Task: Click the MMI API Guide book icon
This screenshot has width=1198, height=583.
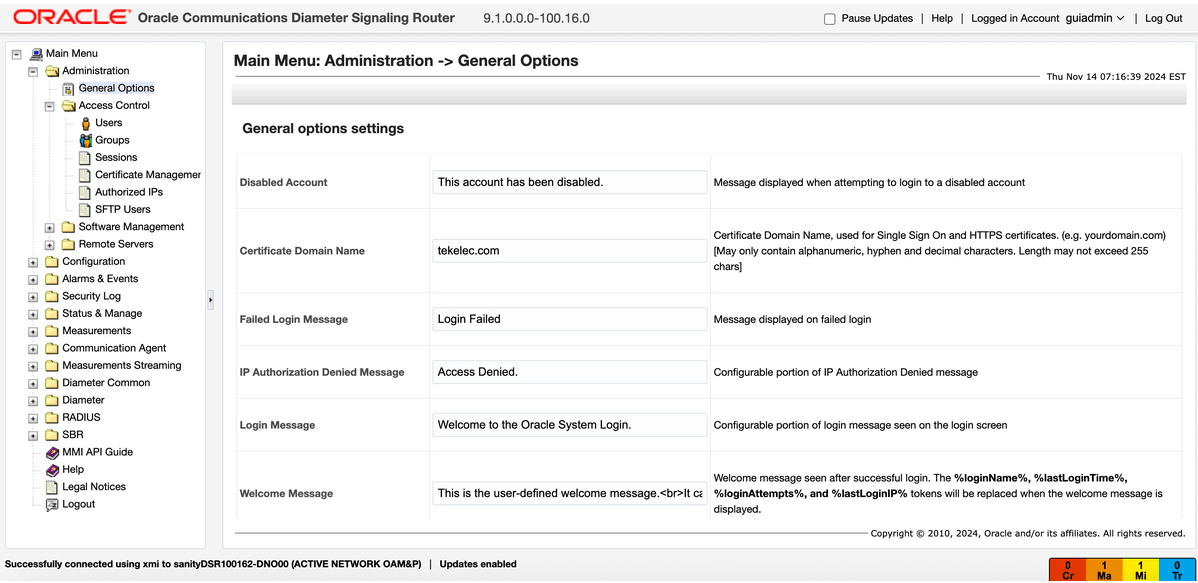Action: 52,452
